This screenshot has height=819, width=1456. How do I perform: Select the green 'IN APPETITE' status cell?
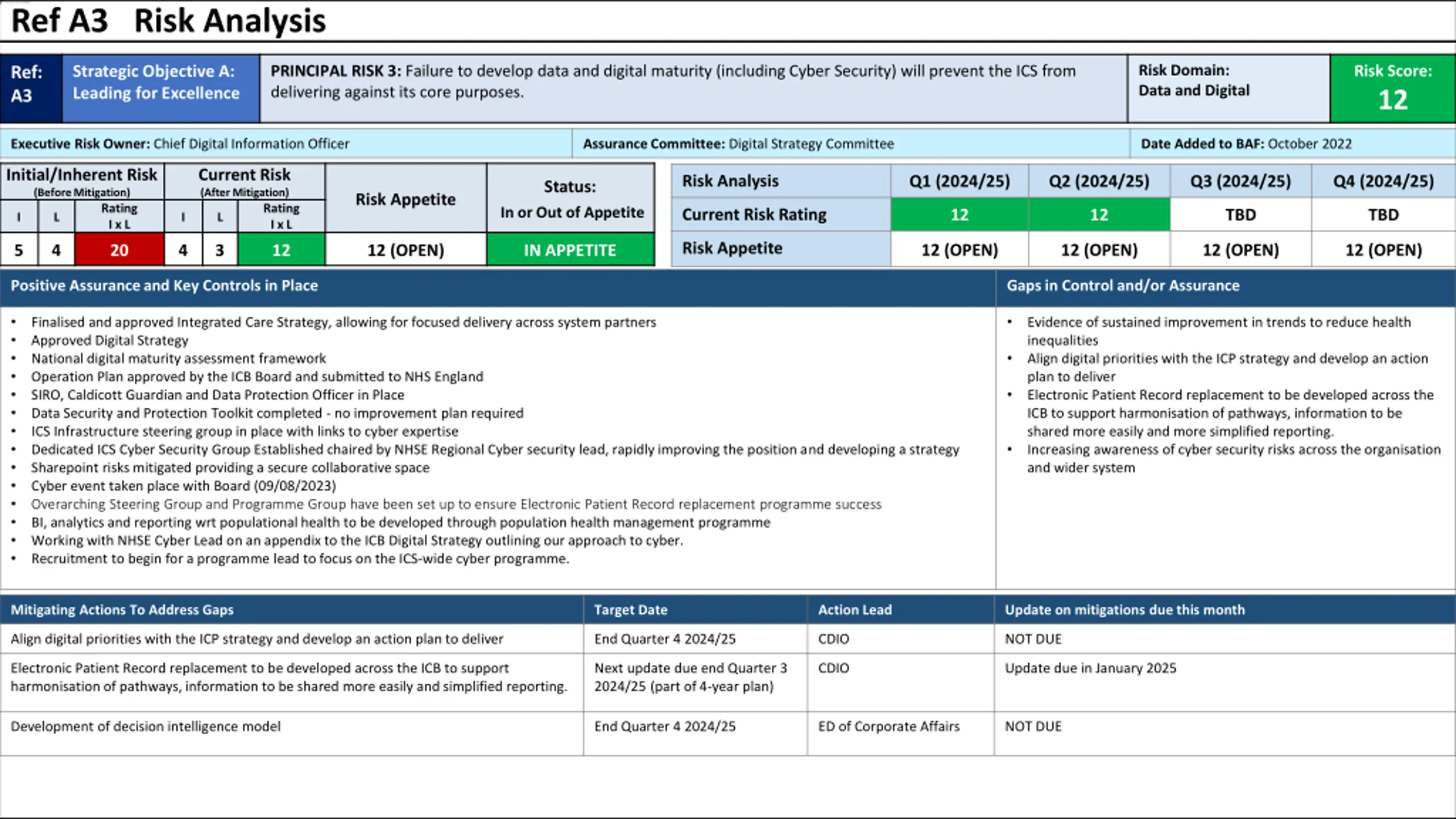click(570, 250)
